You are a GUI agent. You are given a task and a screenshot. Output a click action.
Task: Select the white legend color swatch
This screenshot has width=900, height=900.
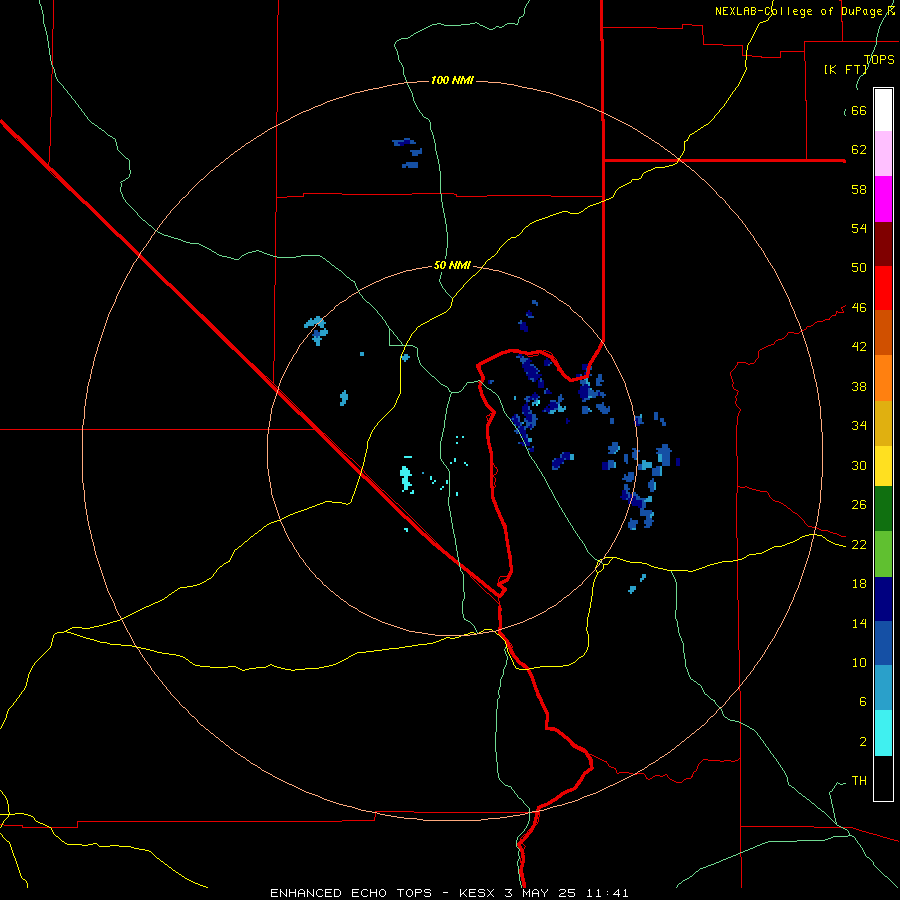[883, 110]
